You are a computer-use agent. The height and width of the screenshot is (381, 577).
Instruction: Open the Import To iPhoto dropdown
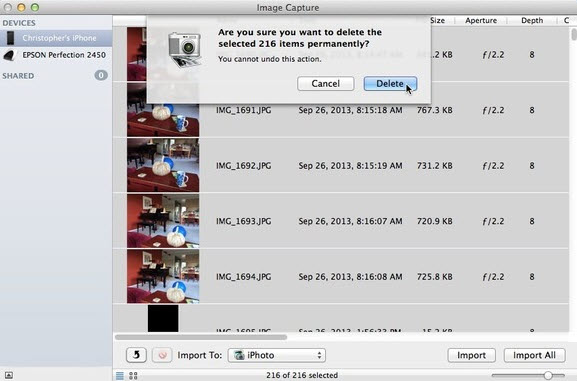tap(277, 355)
